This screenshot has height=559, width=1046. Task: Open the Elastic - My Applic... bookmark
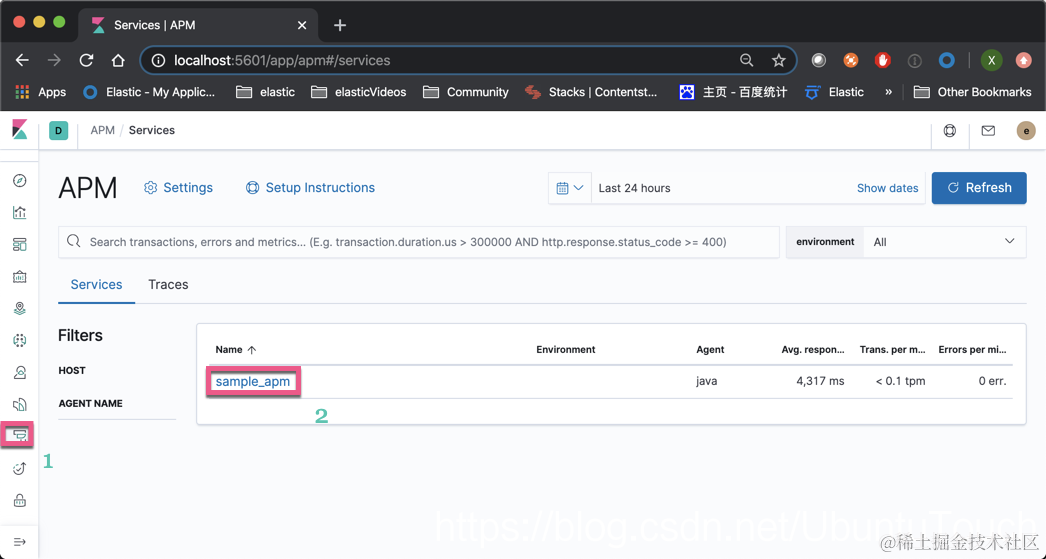click(149, 92)
